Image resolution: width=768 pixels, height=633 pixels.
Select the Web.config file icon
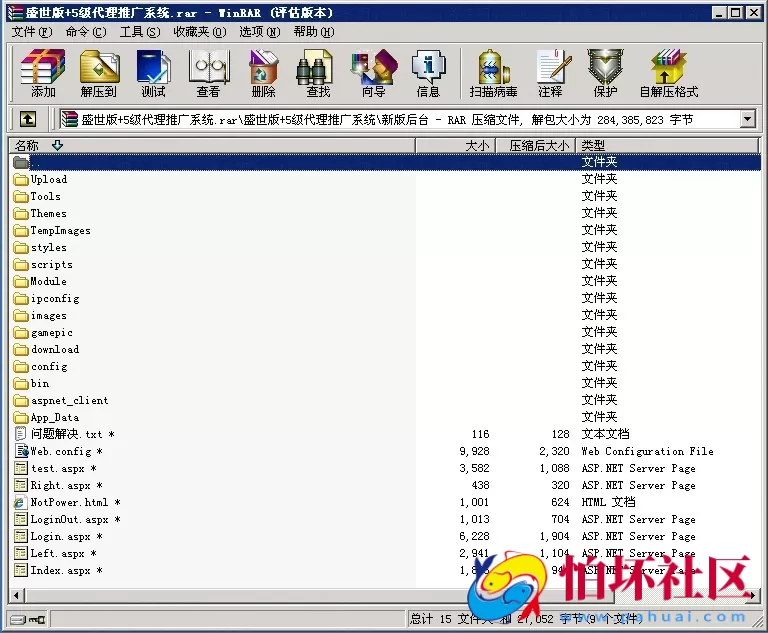pyautogui.click(x=21, y=451)
